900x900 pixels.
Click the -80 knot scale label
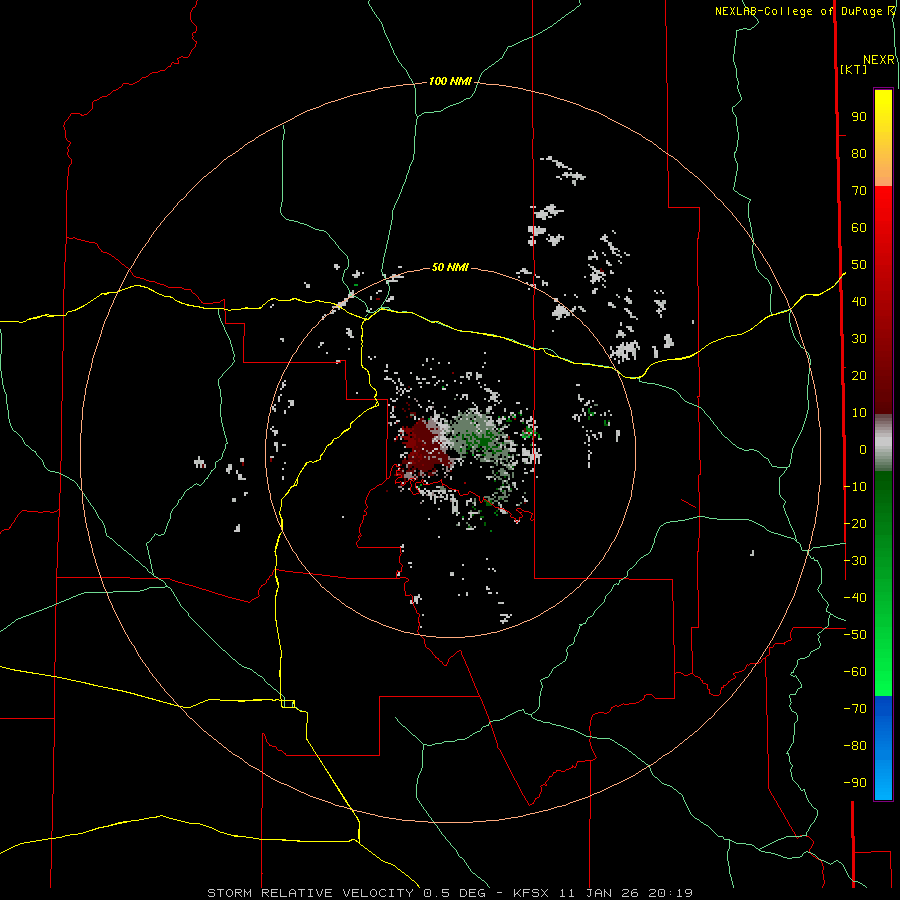[x=855, y=746]
